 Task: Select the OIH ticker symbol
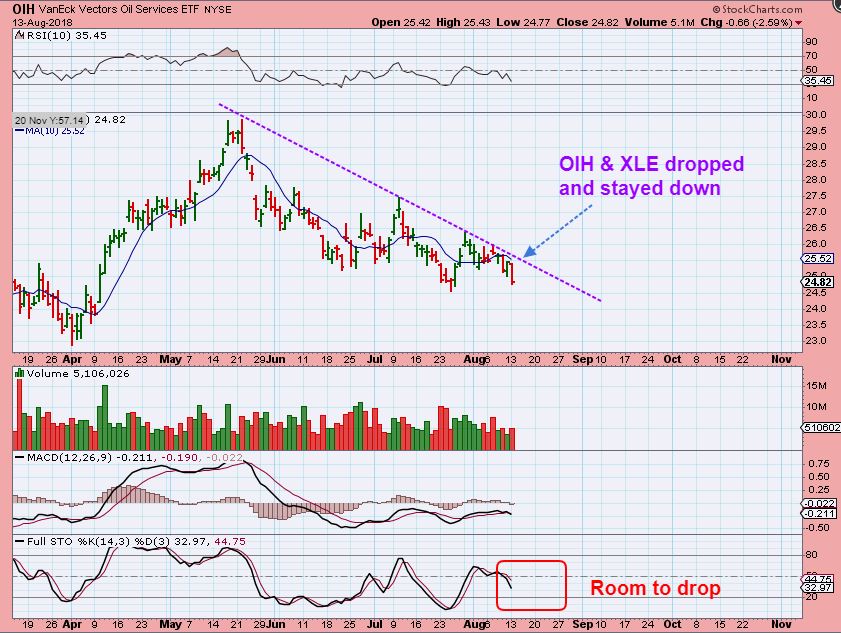pos(24,9)
